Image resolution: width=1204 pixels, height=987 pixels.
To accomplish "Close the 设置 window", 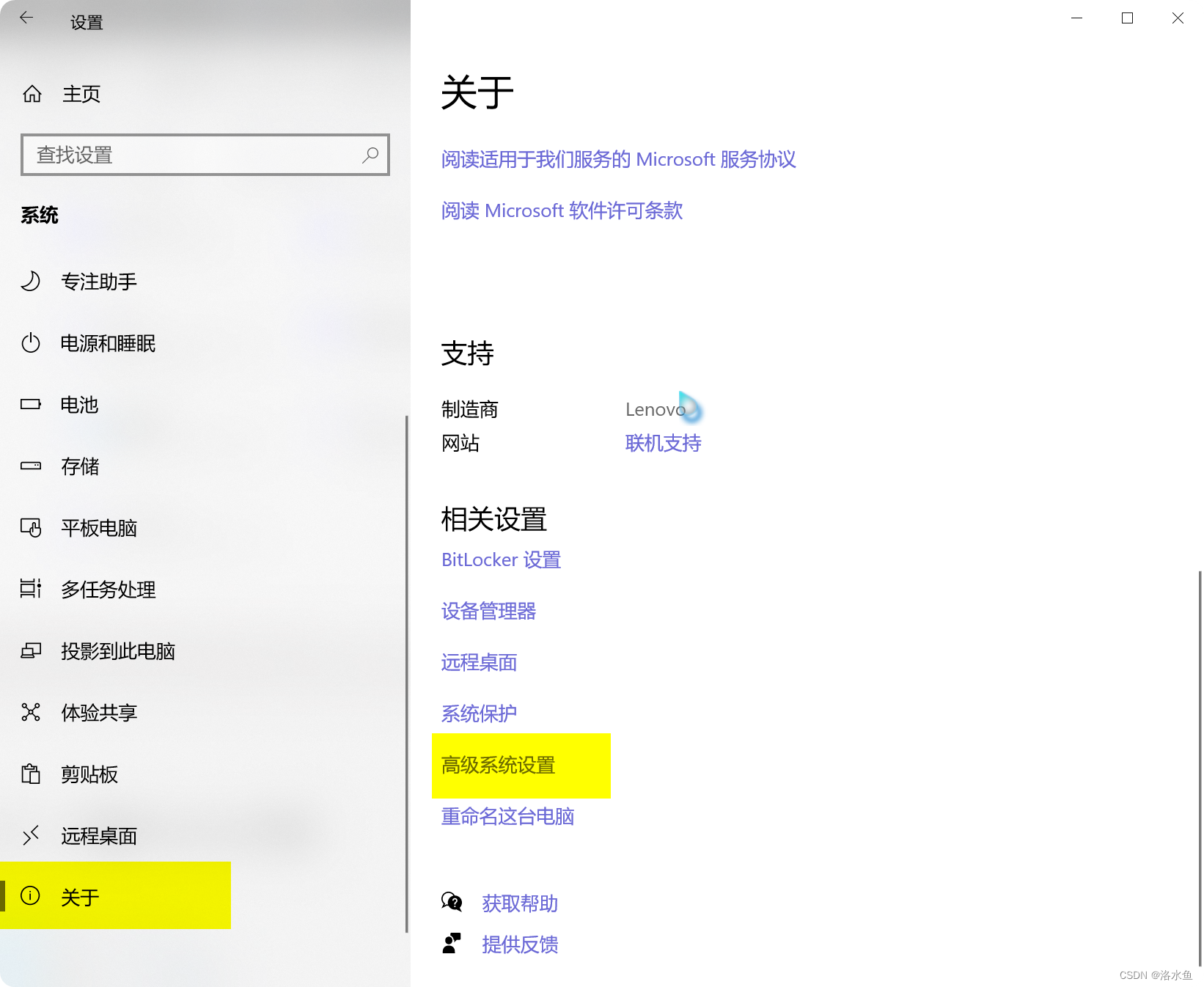I will click(1178, 18).
